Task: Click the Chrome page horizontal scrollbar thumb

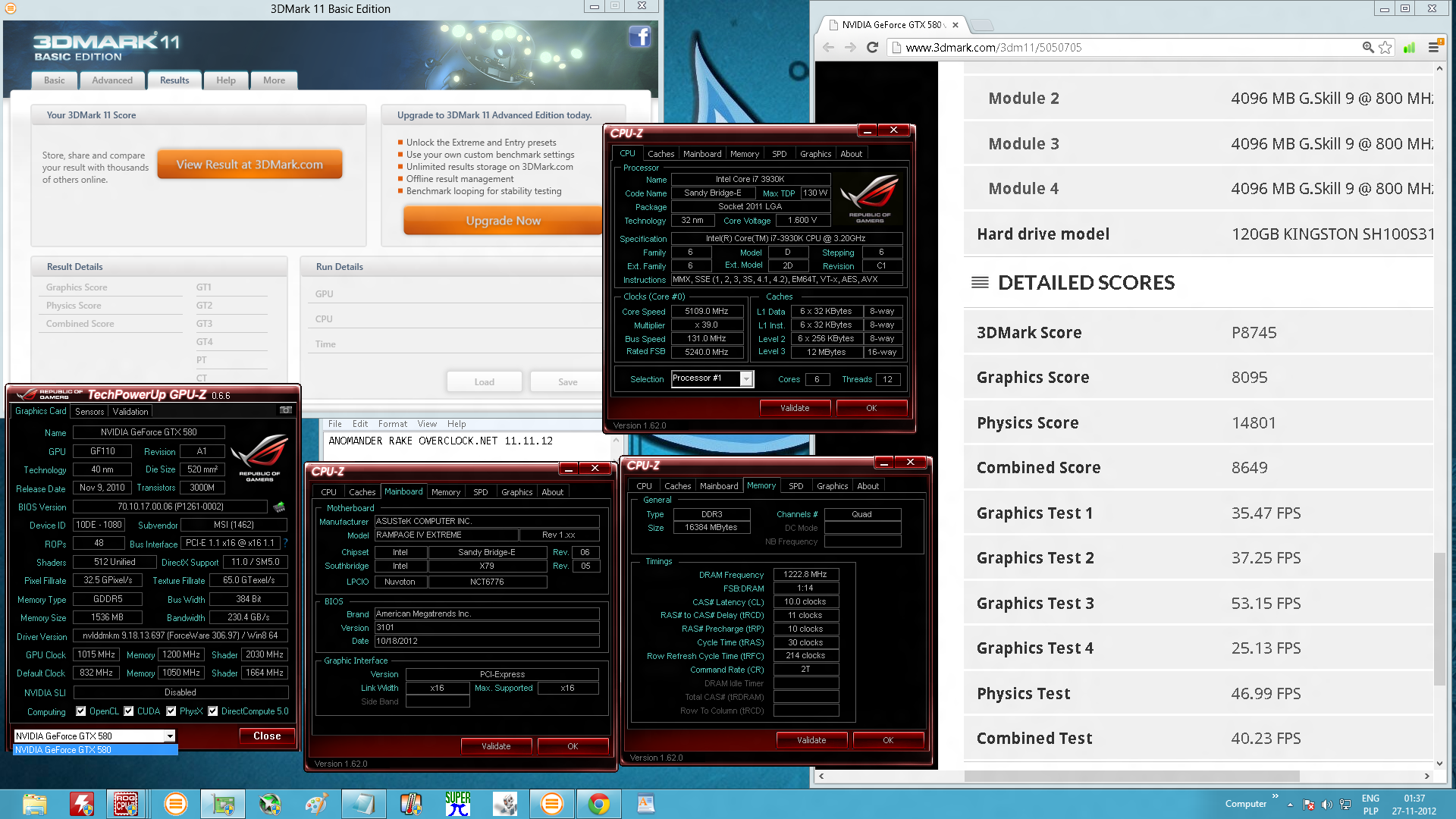Action: pyautogui.click(x=1131, y=776)
